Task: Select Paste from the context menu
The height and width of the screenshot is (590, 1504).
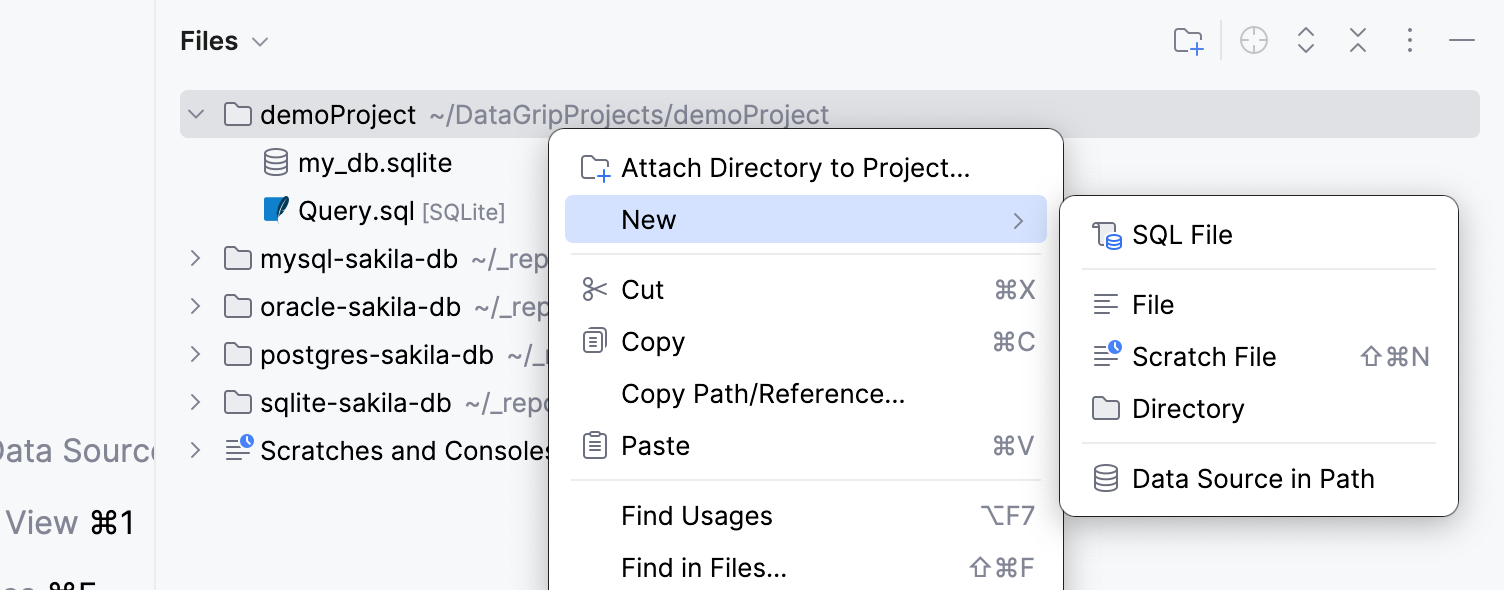Action: [657, 445]
